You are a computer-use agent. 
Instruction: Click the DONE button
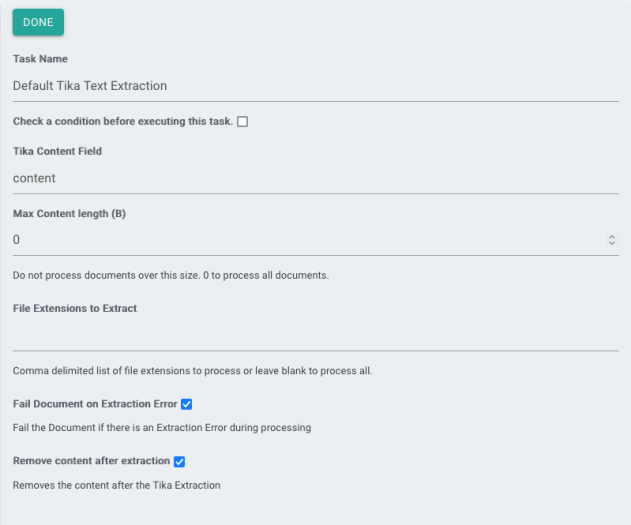(38, 22)
